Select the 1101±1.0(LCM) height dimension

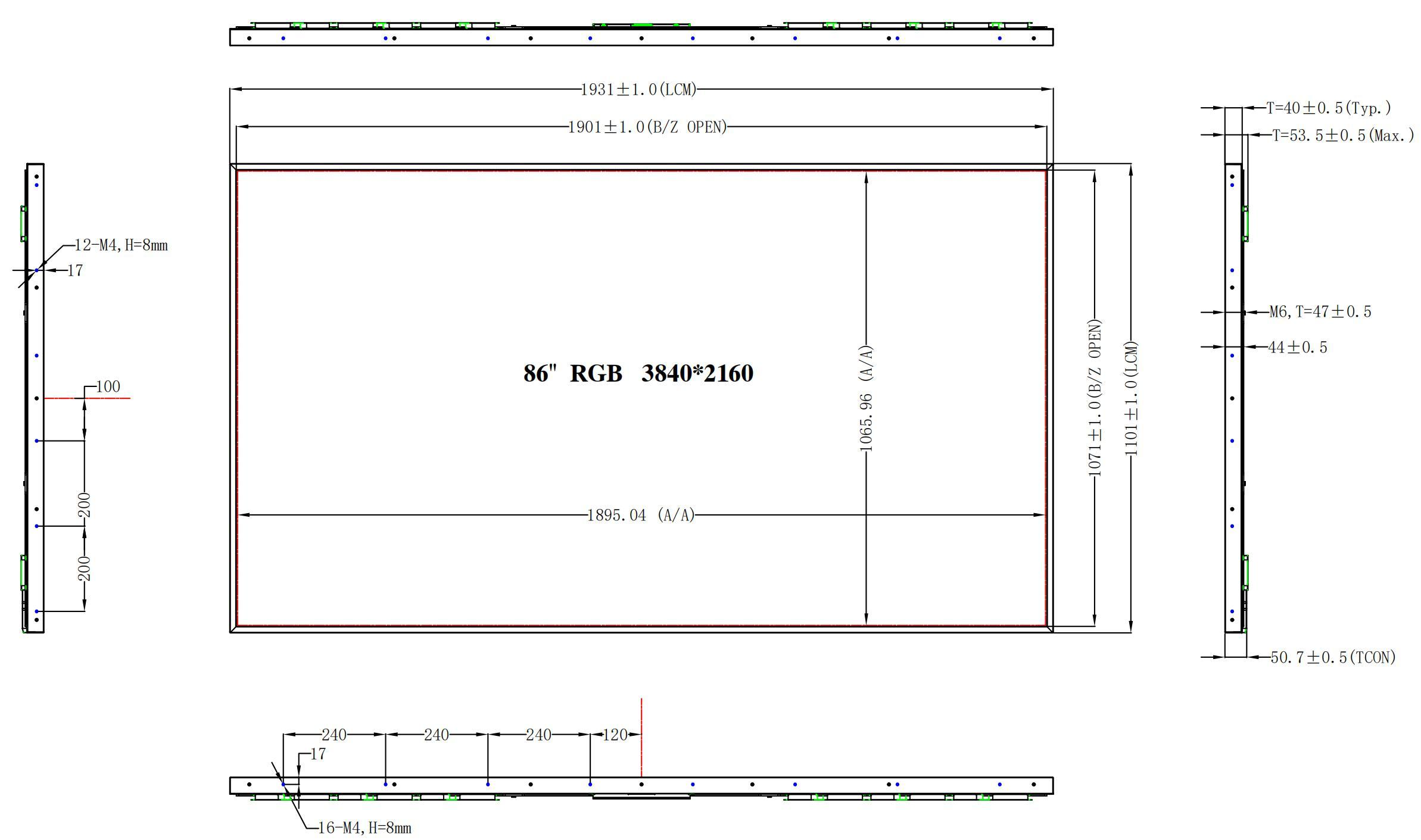click(1132, 399)
